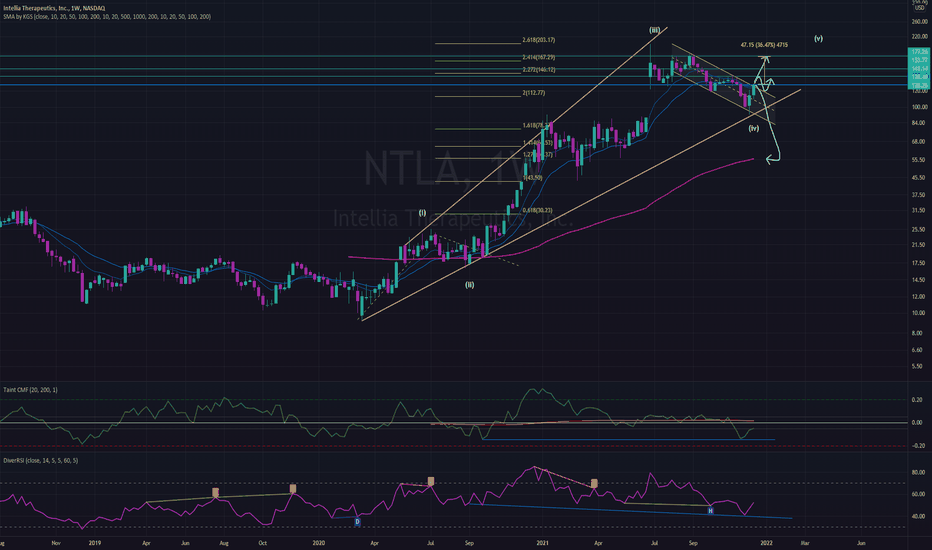932x550 pixels.
Task: Click the Nov label on time axis
Action: point(56,543)
